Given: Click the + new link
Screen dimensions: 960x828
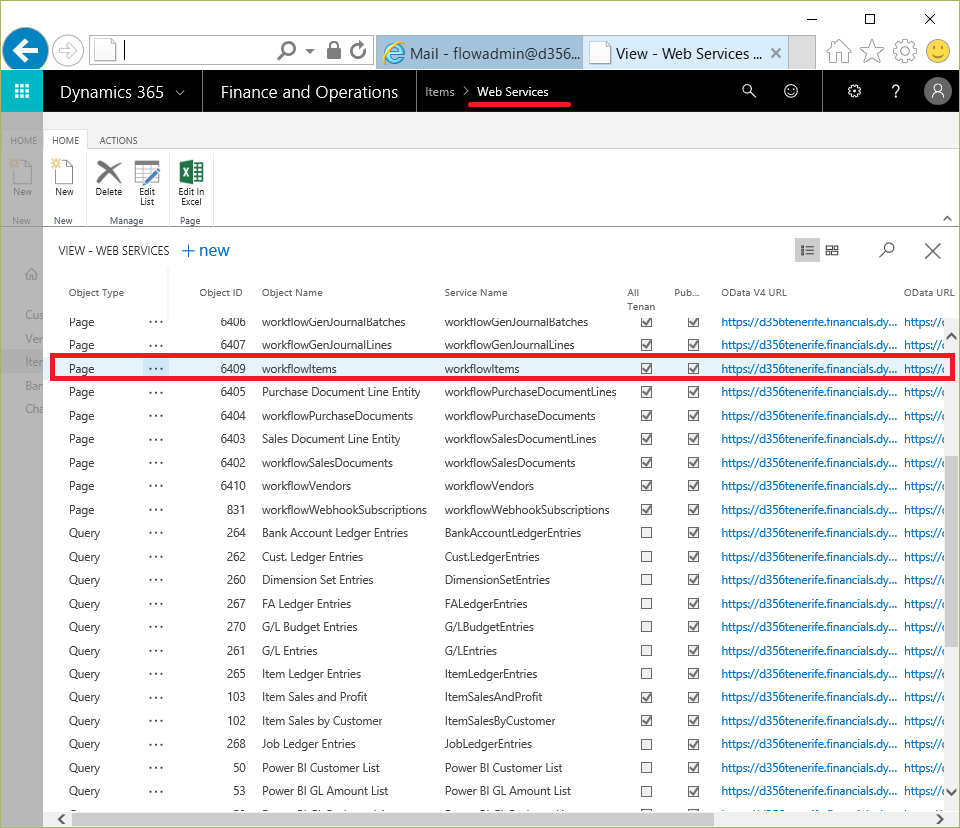Looking at the screenshot, I should pos(206,250).
